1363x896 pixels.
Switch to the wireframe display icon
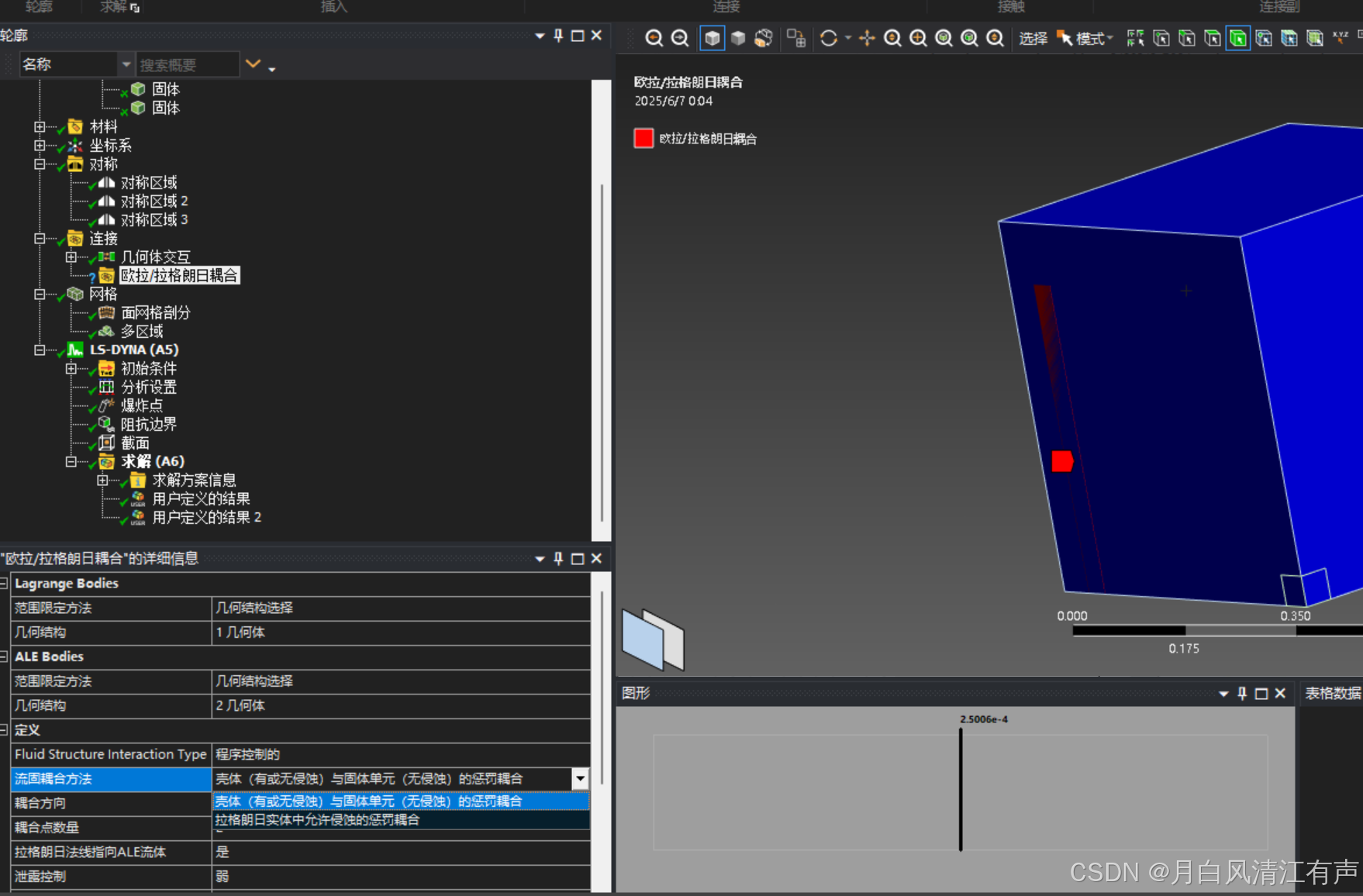(764, 38)
